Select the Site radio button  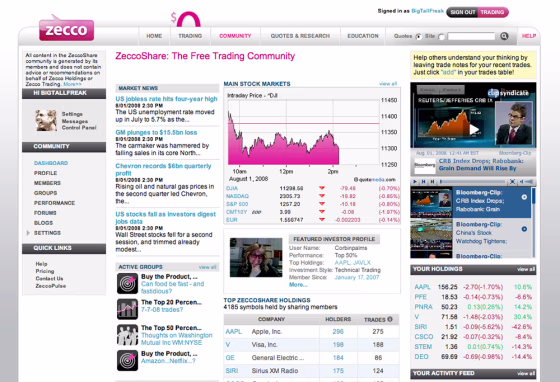pyautogui.click(x=441, y=36)
